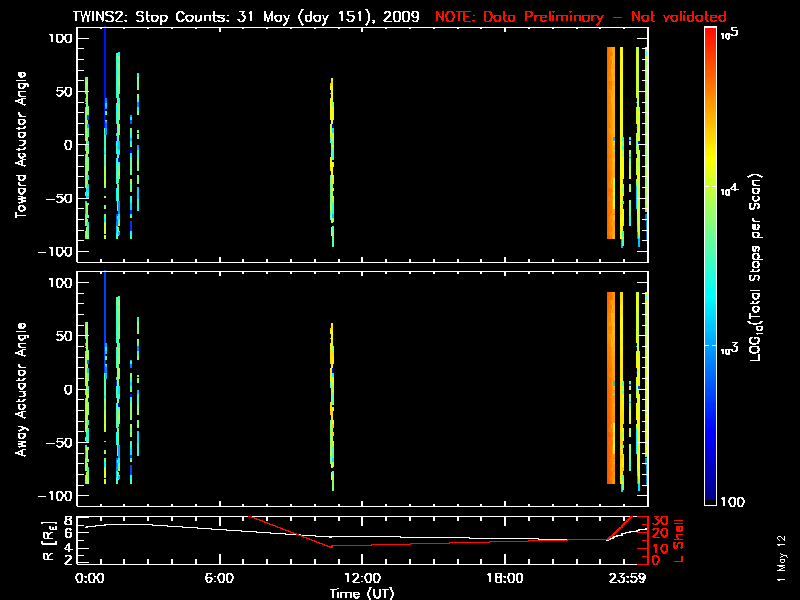This screenshot has height=600, width=800.
Task: Click the red 'Data Preliminary' note
Action: tap(580, 17)
